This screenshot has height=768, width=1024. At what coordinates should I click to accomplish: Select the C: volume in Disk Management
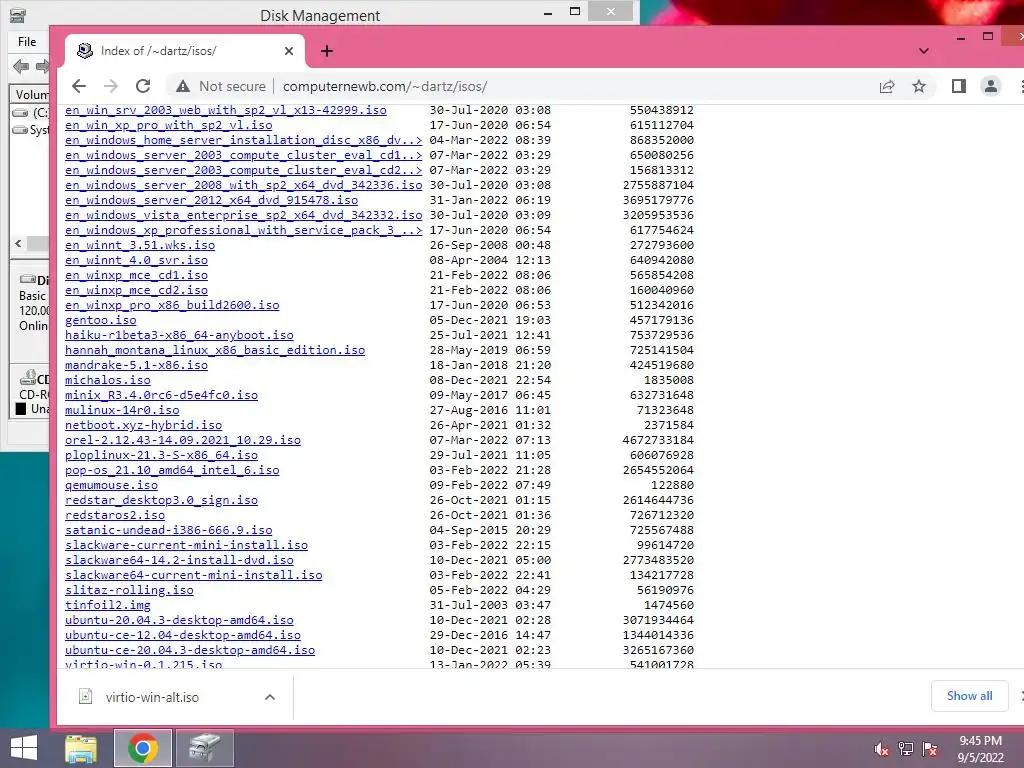(x=31, y=112)
